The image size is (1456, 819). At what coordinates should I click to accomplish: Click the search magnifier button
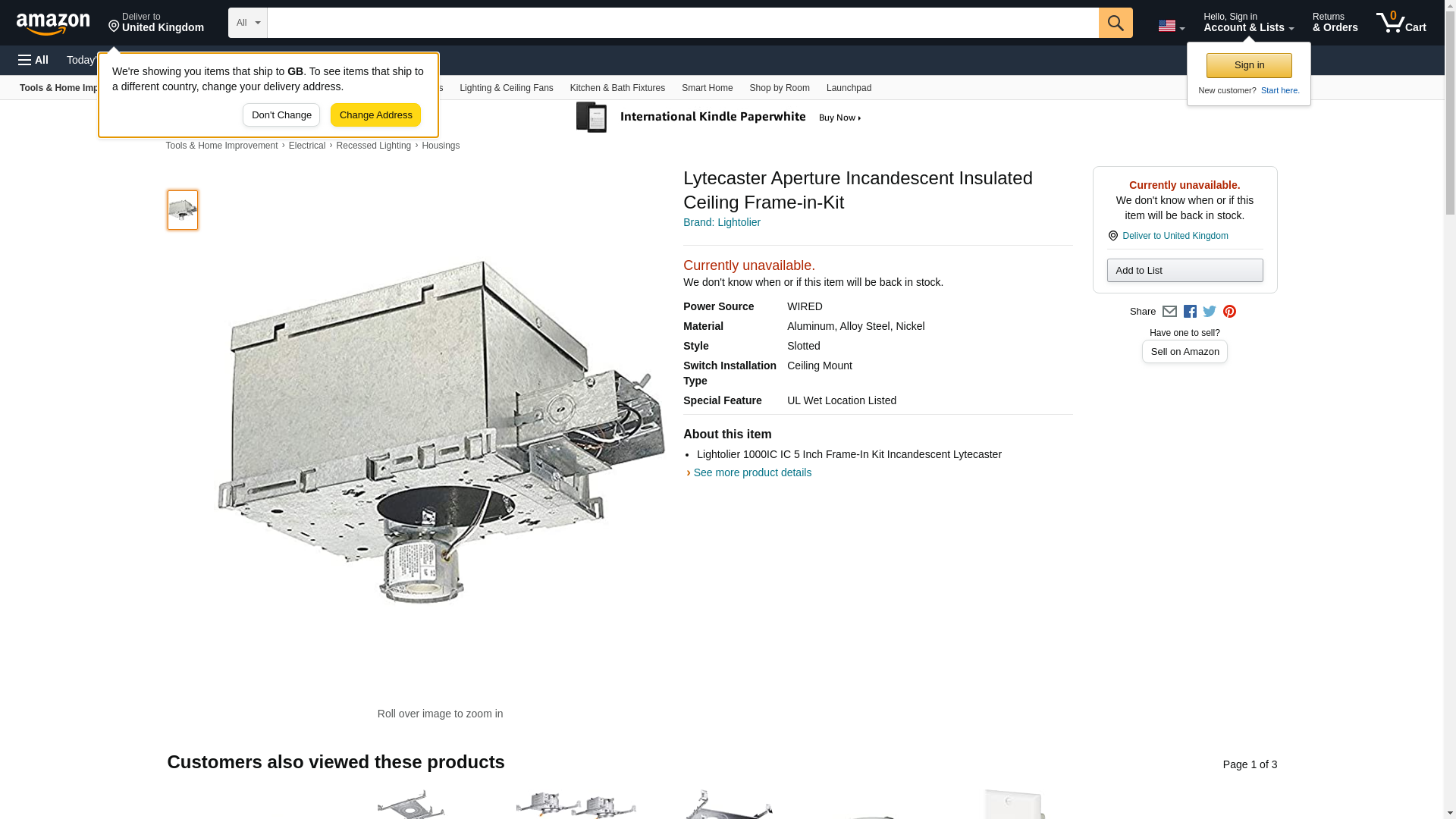tap(1115, 23)
